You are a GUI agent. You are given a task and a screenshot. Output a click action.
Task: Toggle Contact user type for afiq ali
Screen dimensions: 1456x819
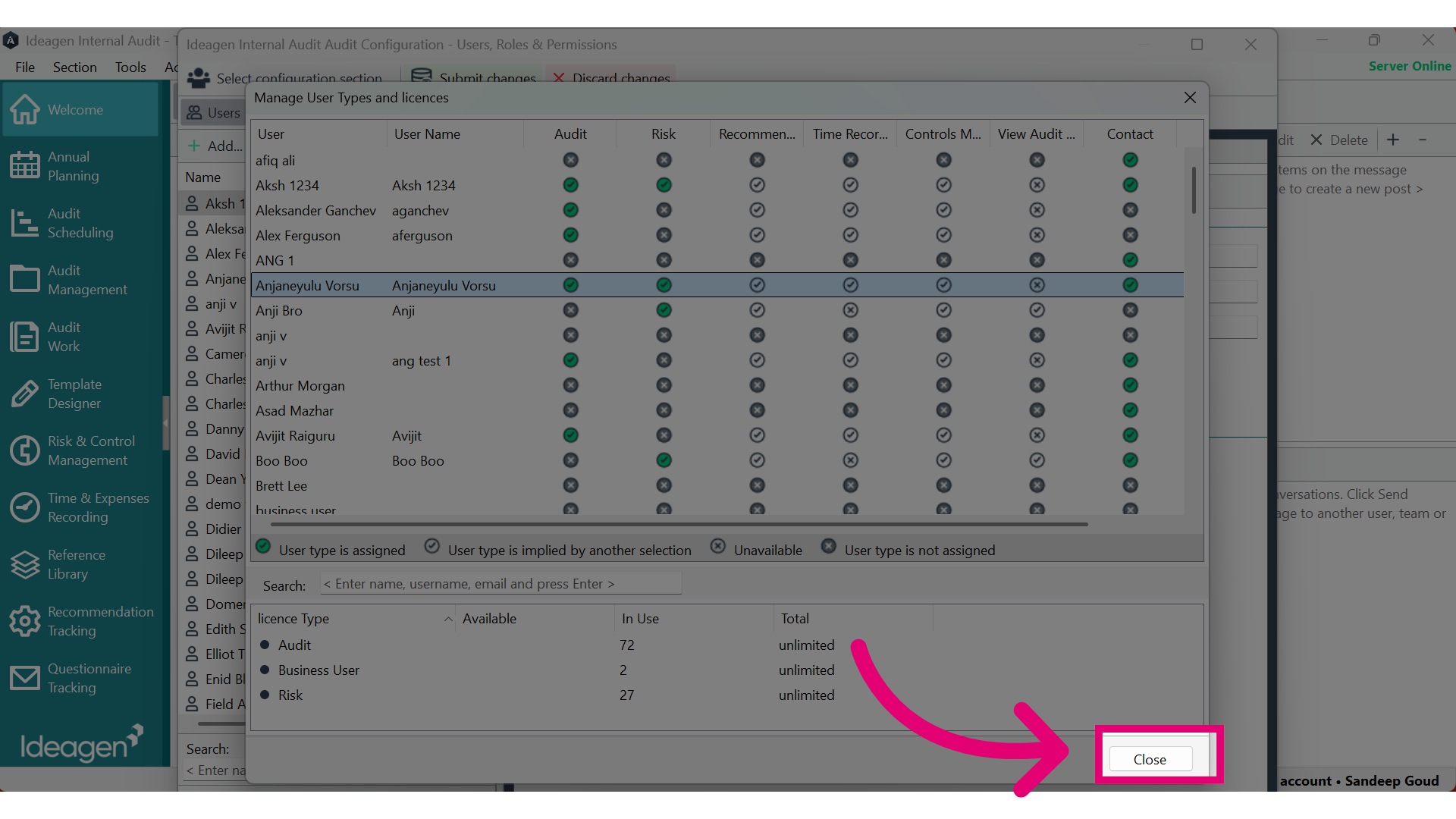click(1130, 160)
